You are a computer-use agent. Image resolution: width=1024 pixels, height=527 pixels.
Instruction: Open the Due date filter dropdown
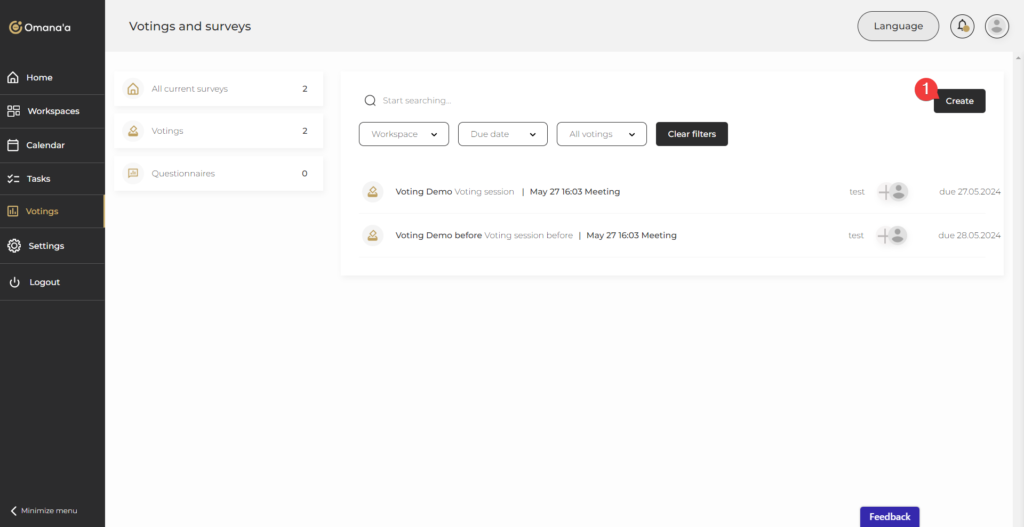pos(502,134)
